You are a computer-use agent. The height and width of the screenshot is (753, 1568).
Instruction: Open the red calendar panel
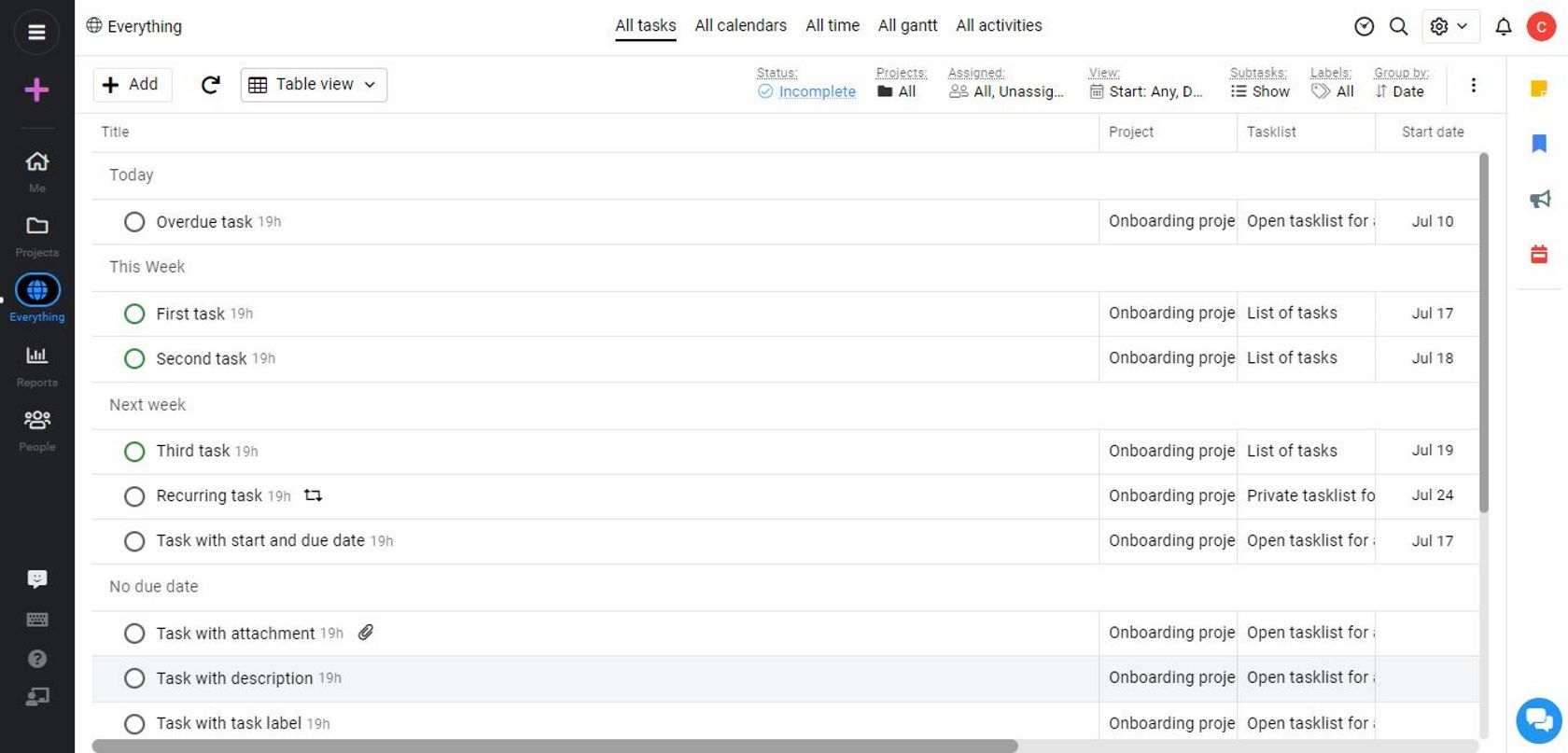click(1539, 254)
